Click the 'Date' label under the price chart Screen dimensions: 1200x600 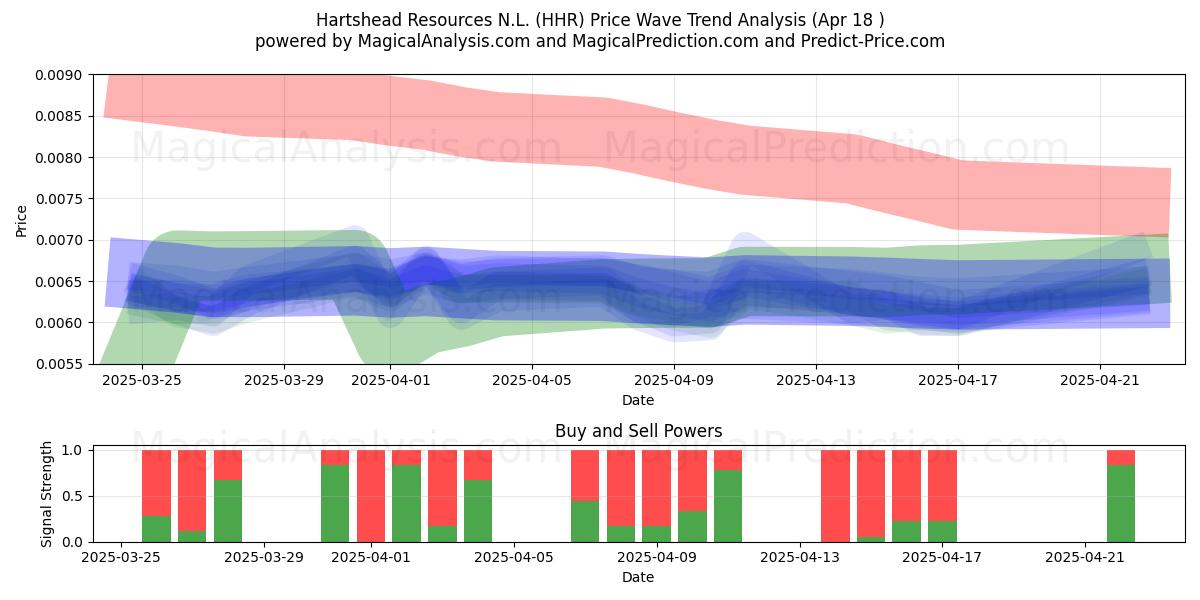[638, 400]
